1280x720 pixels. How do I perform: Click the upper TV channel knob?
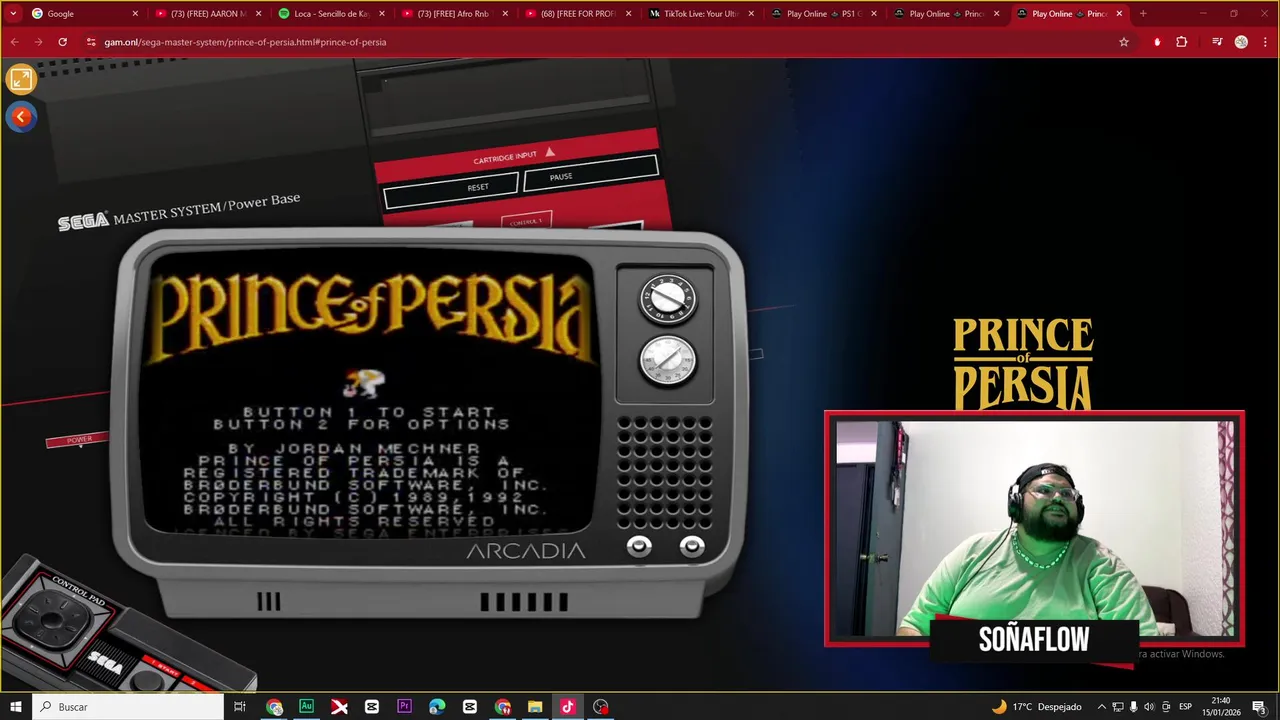[668, 299]
